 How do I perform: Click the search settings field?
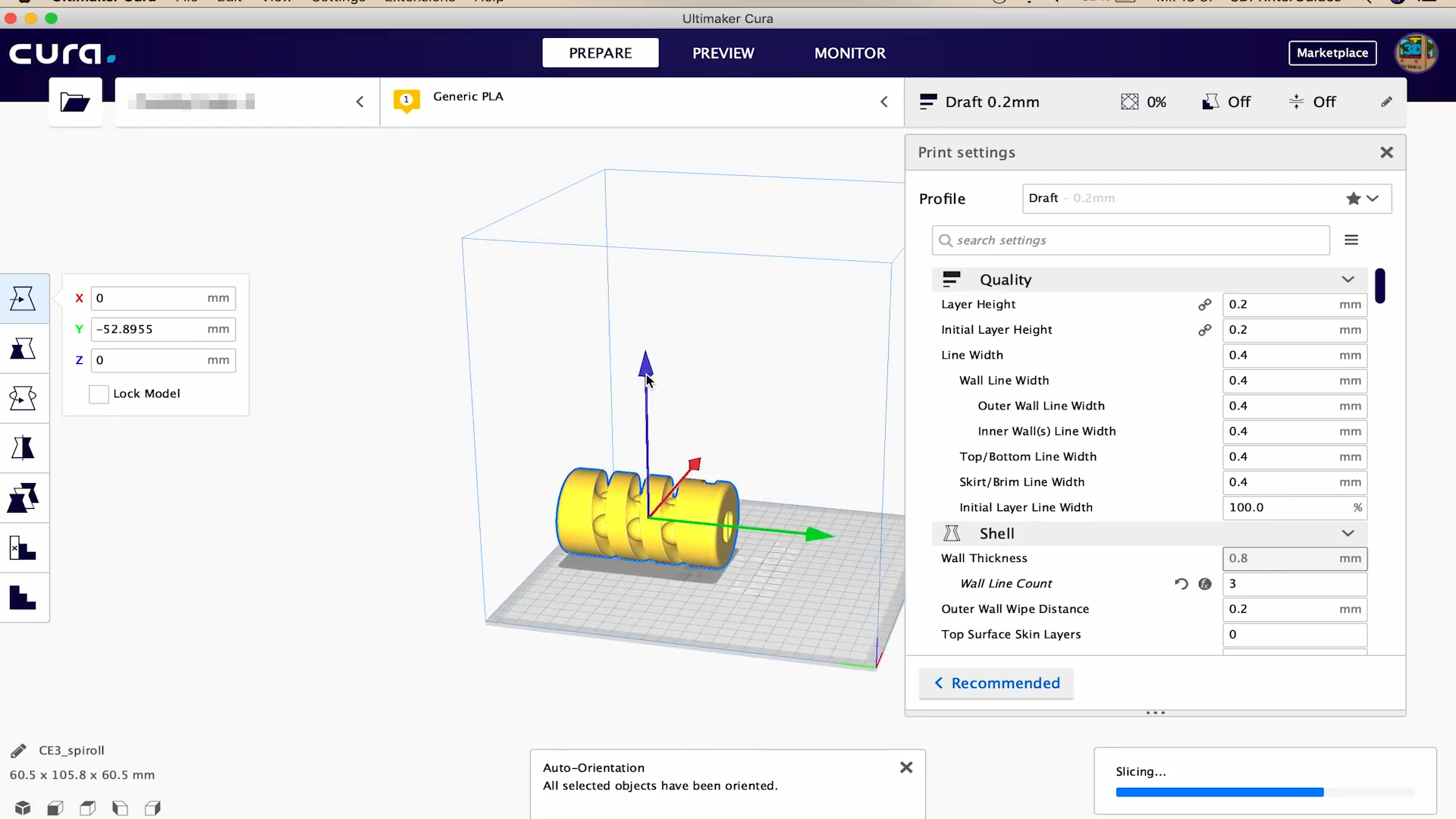(1131, 240)
